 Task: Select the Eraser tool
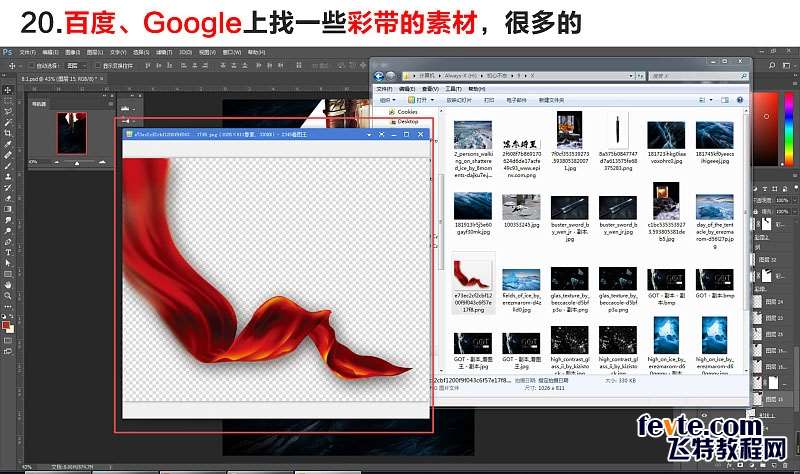[x=8, y=198]
